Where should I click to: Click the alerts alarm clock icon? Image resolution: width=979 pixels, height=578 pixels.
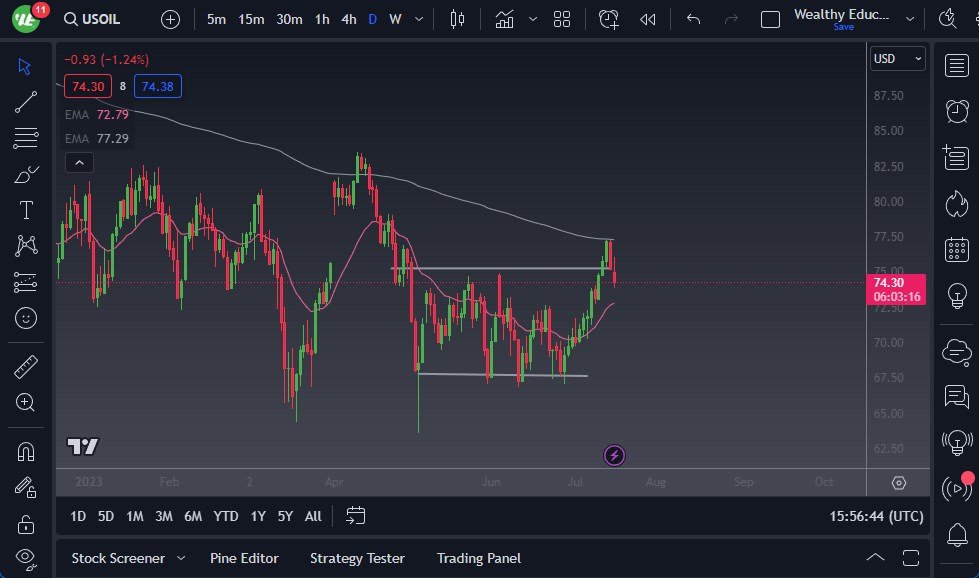point(956,110)
